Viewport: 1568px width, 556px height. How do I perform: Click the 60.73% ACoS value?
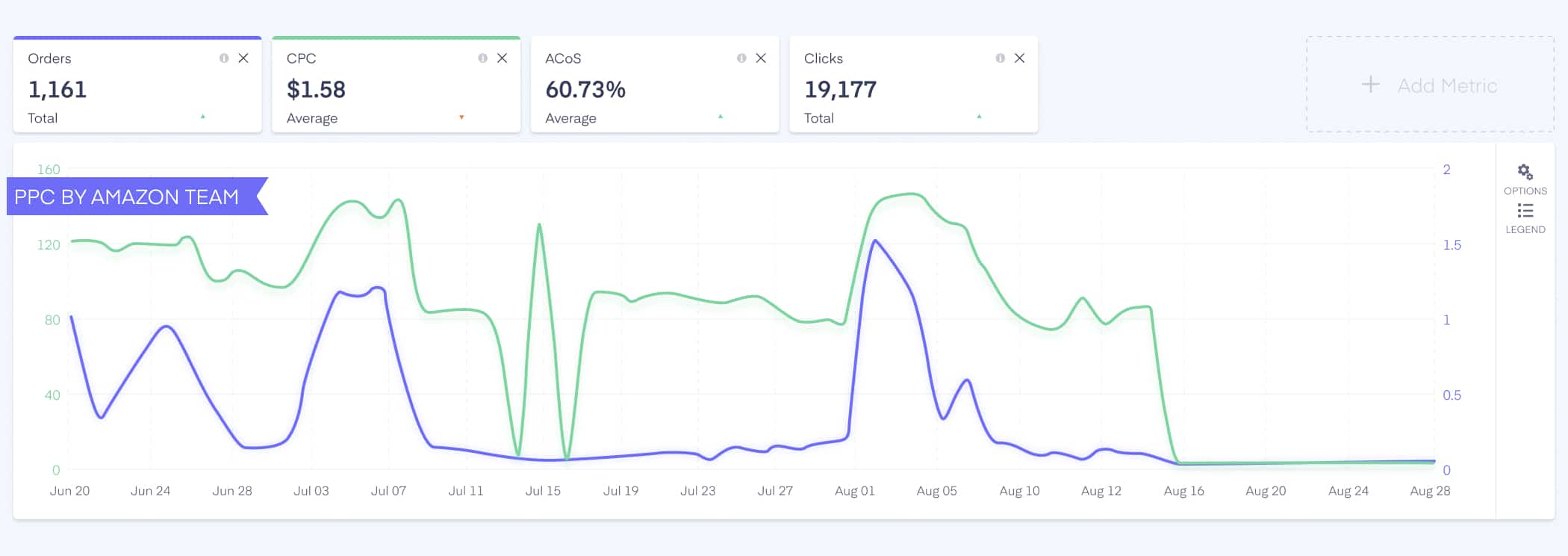click(x=585, y=90)
